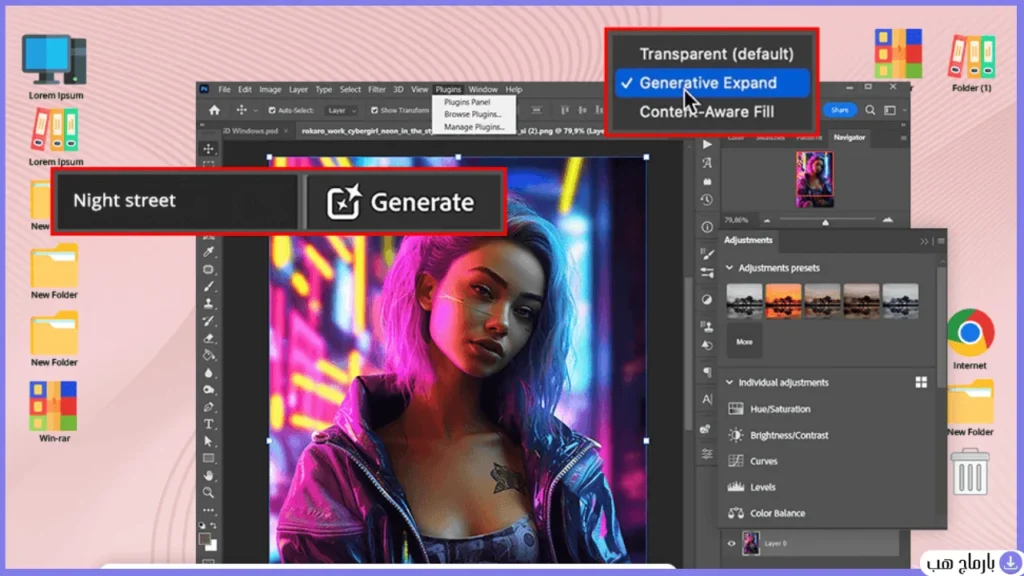Image resolution: width=1024 pixels, height=576 pixels.
Task: Open the Recycle Bin on desktop
Action: tap(970, 472)
